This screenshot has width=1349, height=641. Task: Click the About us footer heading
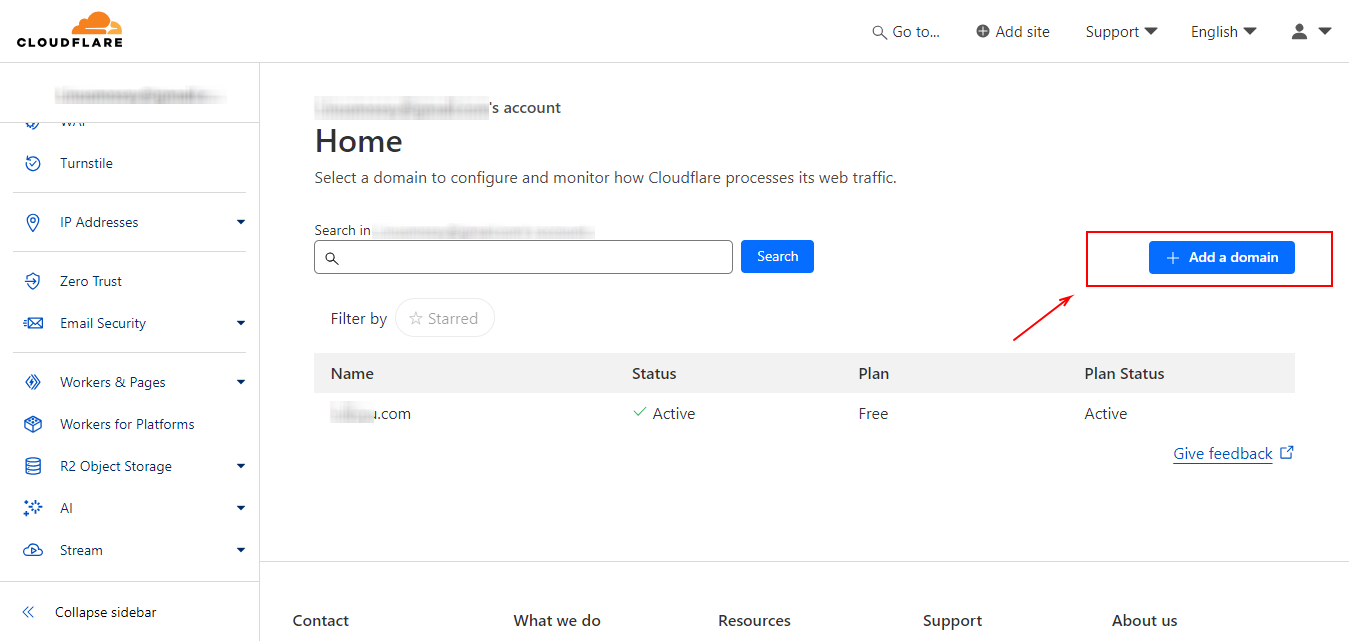(1144, 620)
